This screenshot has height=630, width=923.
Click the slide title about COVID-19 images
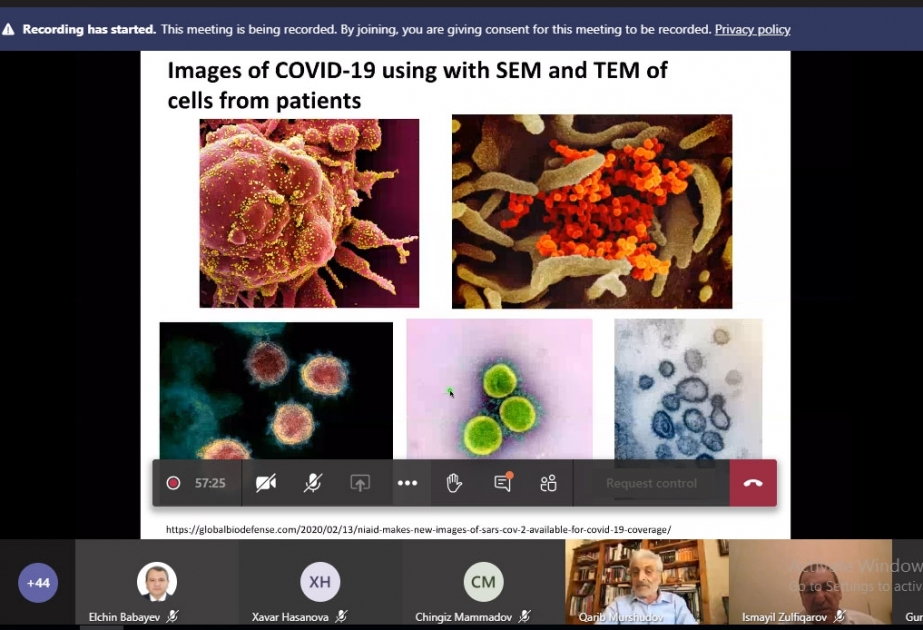(x=417, y=85)
